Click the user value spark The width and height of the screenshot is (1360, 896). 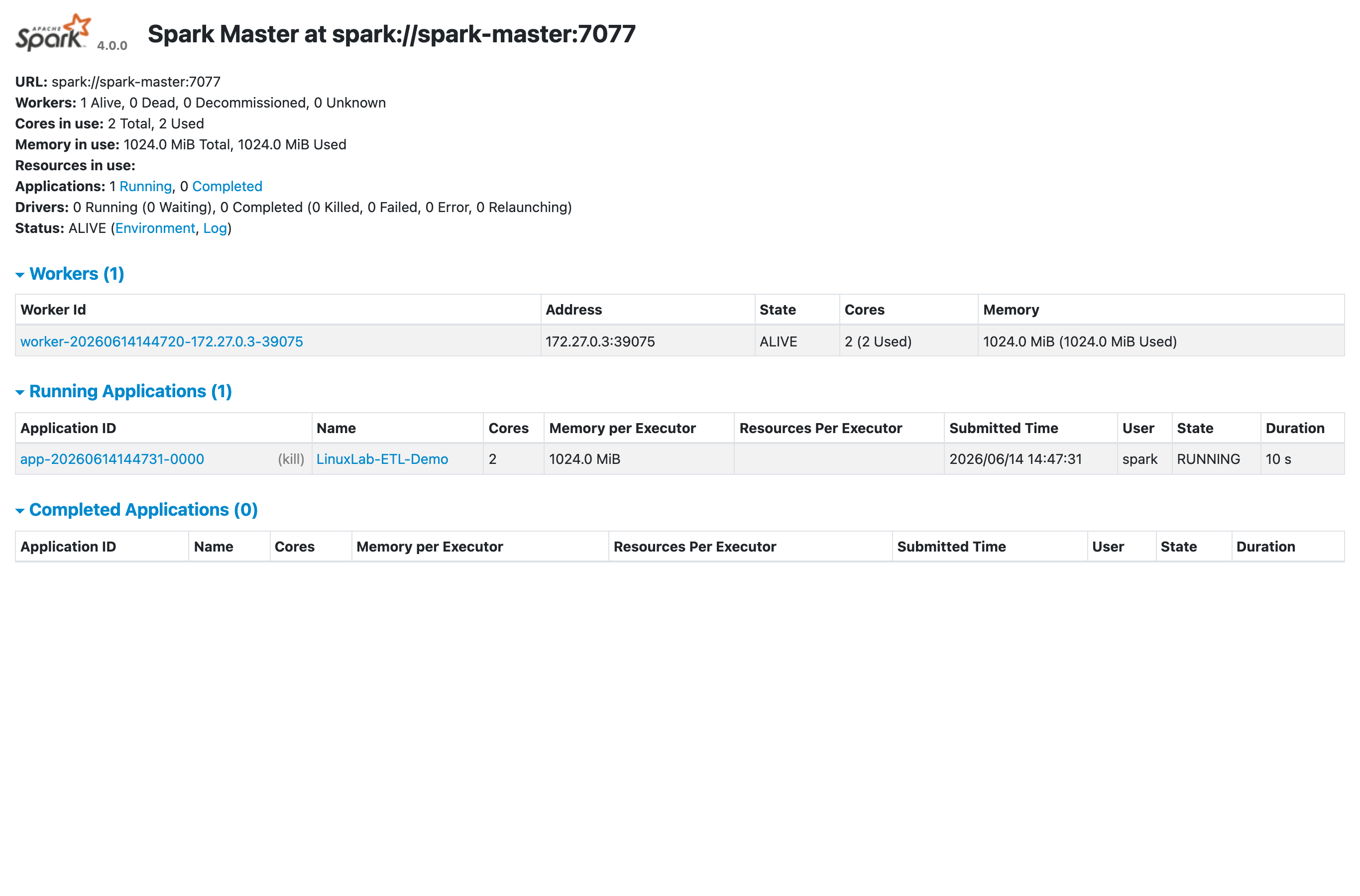click(x=1139, y=459)
